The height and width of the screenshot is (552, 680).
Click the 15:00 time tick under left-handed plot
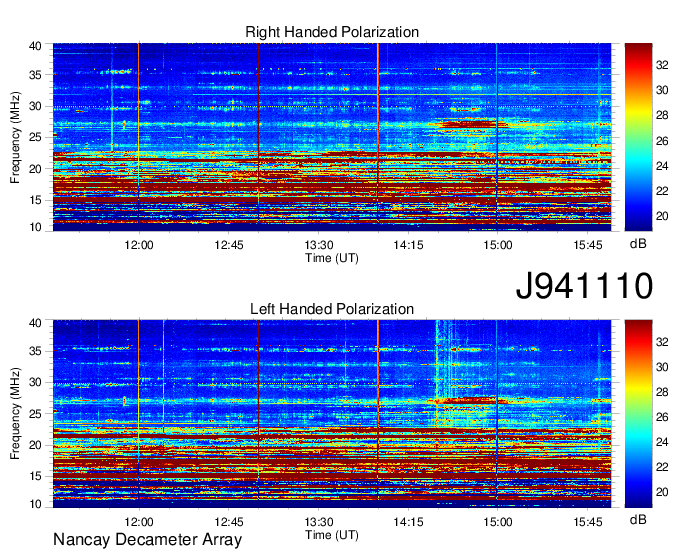tap(498, 522)
